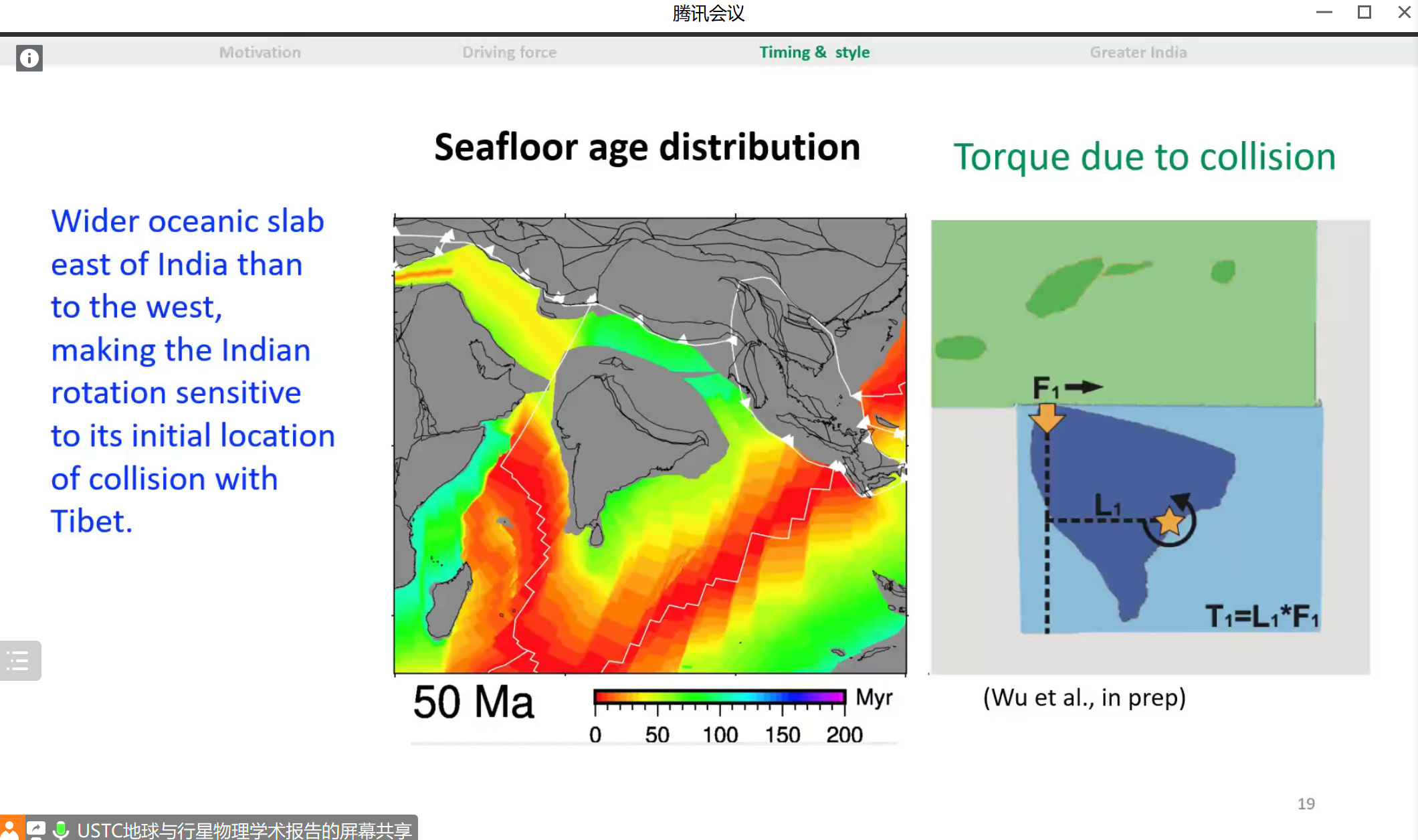Open the meeting info icon
The width and height of the screenshot is (1418, 840).
(29, 58)
